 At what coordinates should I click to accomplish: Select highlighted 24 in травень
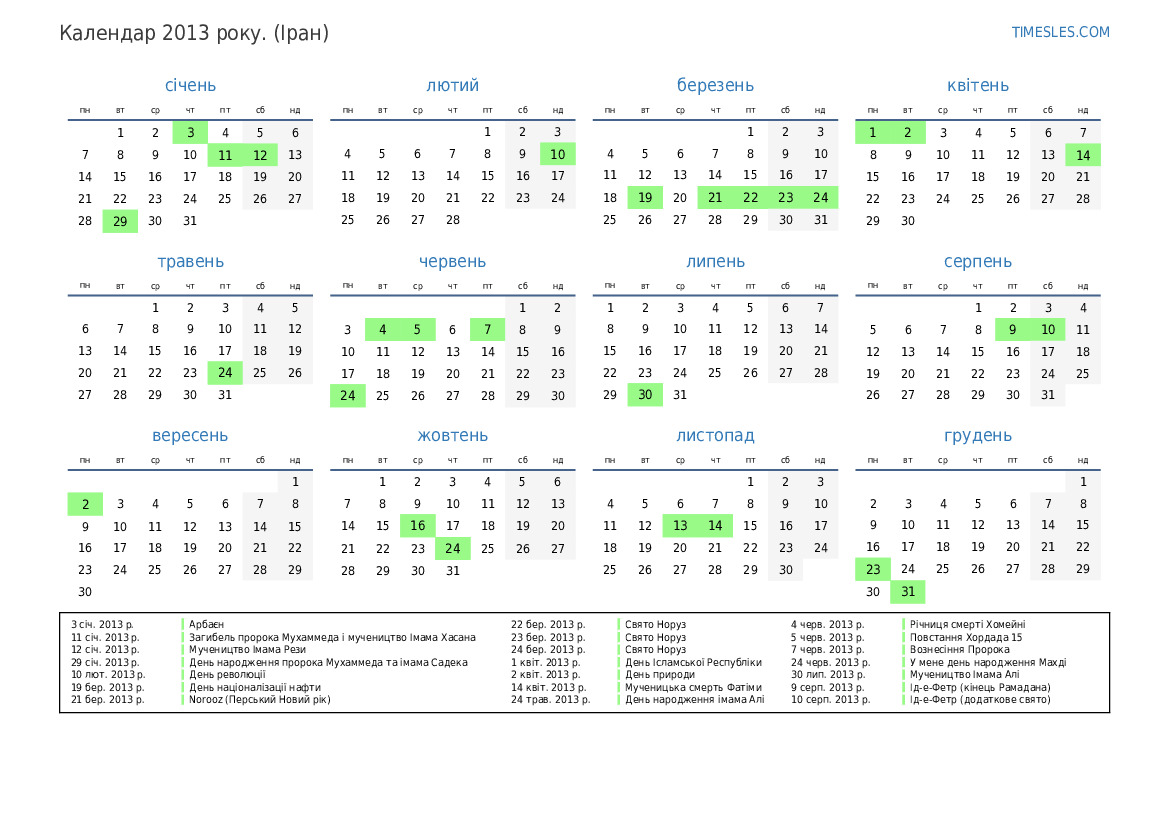225,373
